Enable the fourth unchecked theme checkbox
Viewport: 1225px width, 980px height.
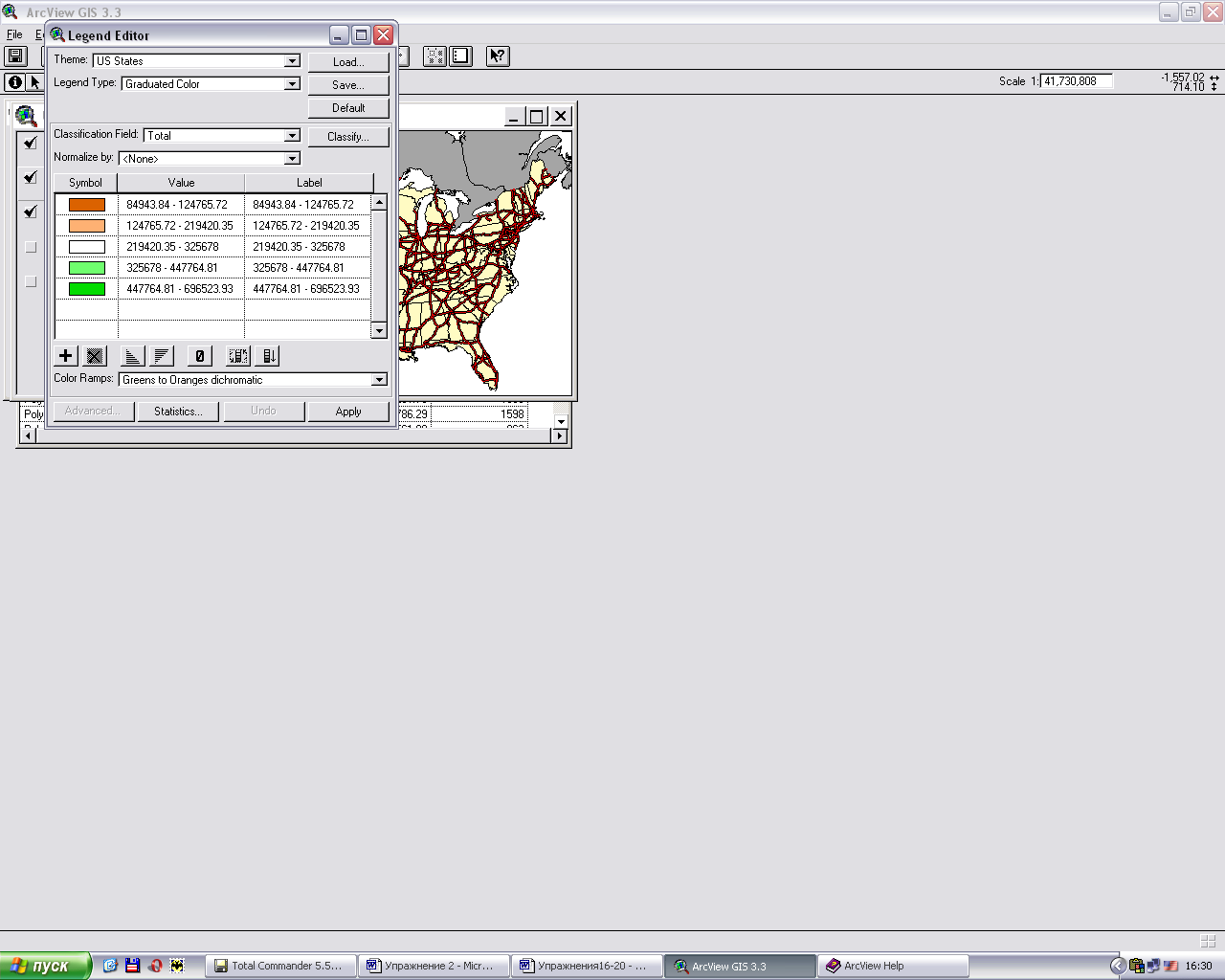point(31,247)
